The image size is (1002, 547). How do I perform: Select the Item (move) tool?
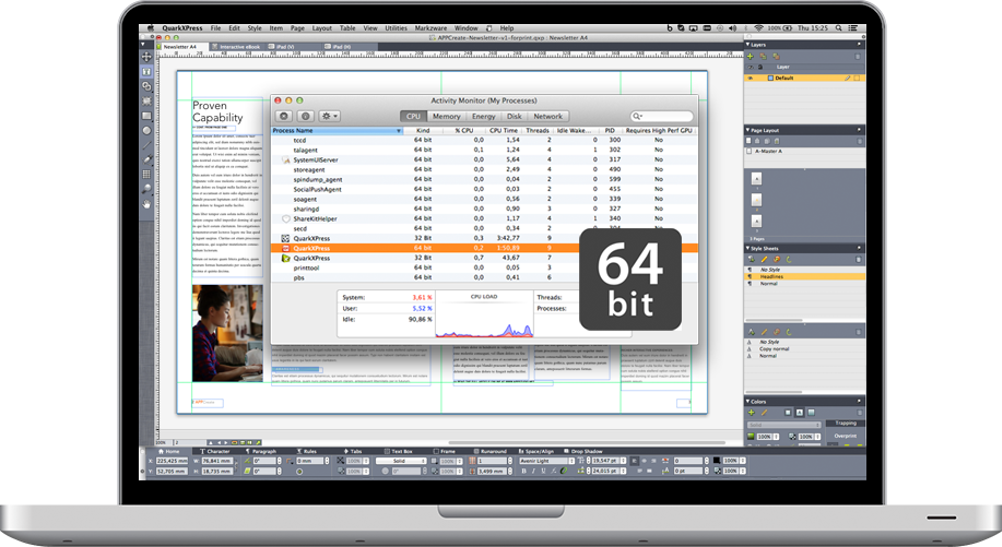click(x=146, y=57)
